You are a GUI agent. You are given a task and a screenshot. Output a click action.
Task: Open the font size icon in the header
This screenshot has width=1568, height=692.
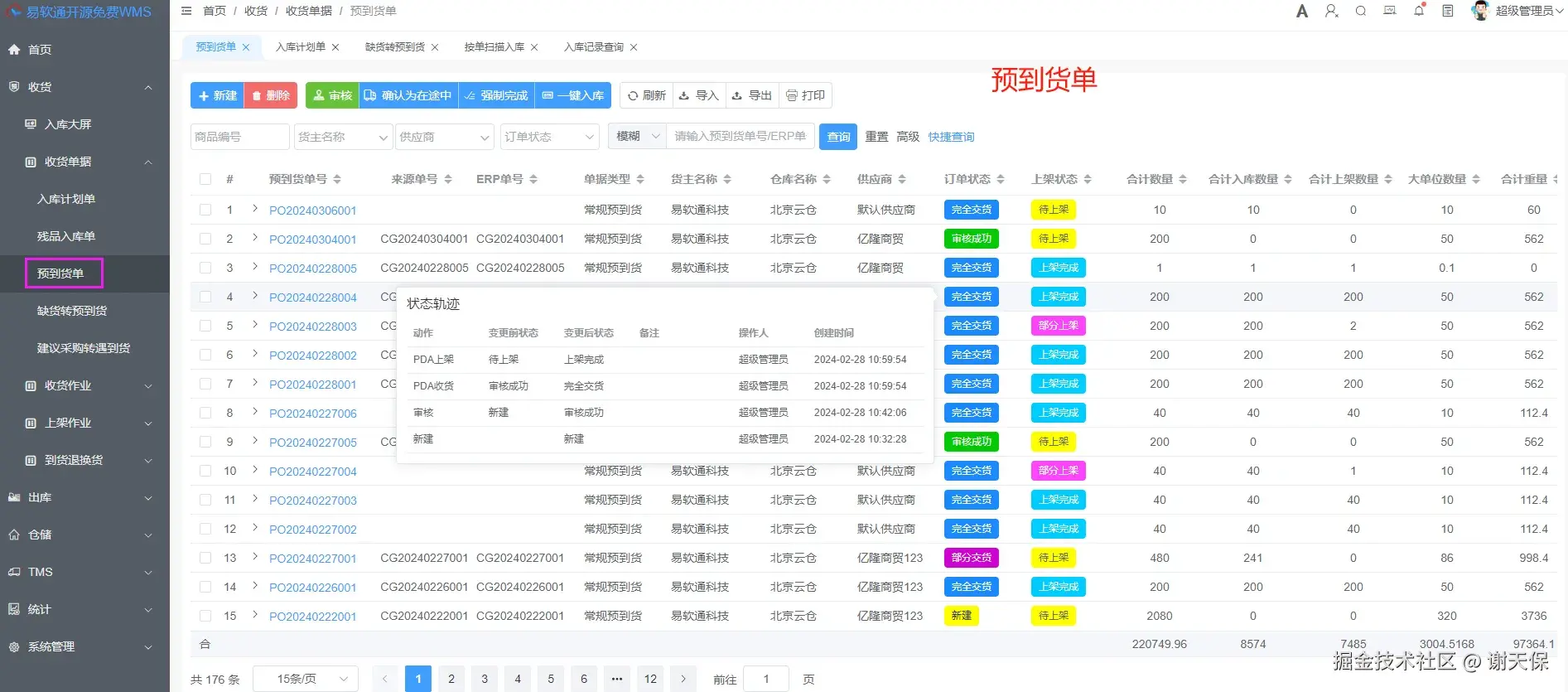(1302, 11)
